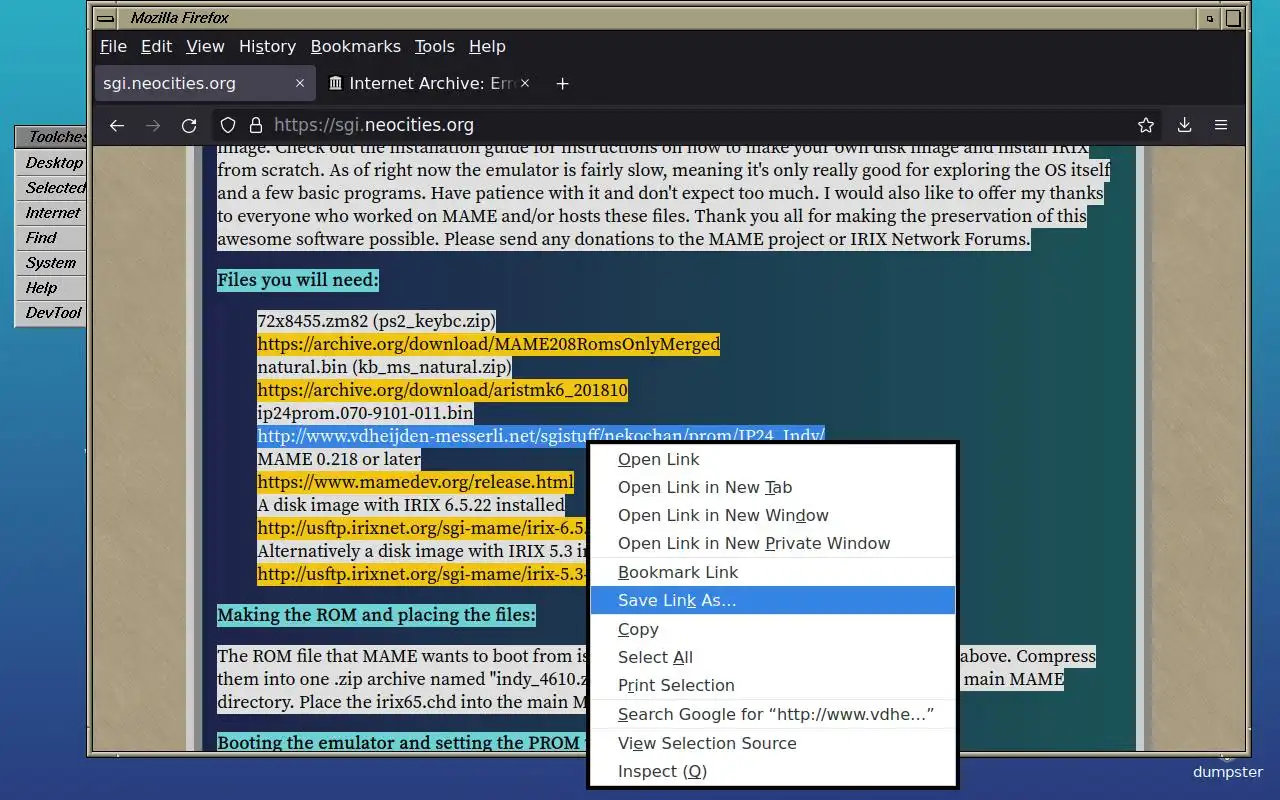Select Bookmark Link in context menu
The height and width of the screenshot is (800, 1280).
(772, 573)
